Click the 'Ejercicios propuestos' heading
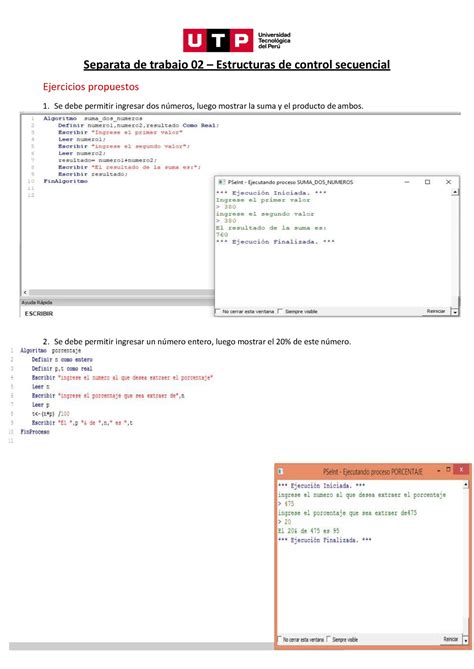The height and width of the screenshot is (669, 474). click(91, 87)
